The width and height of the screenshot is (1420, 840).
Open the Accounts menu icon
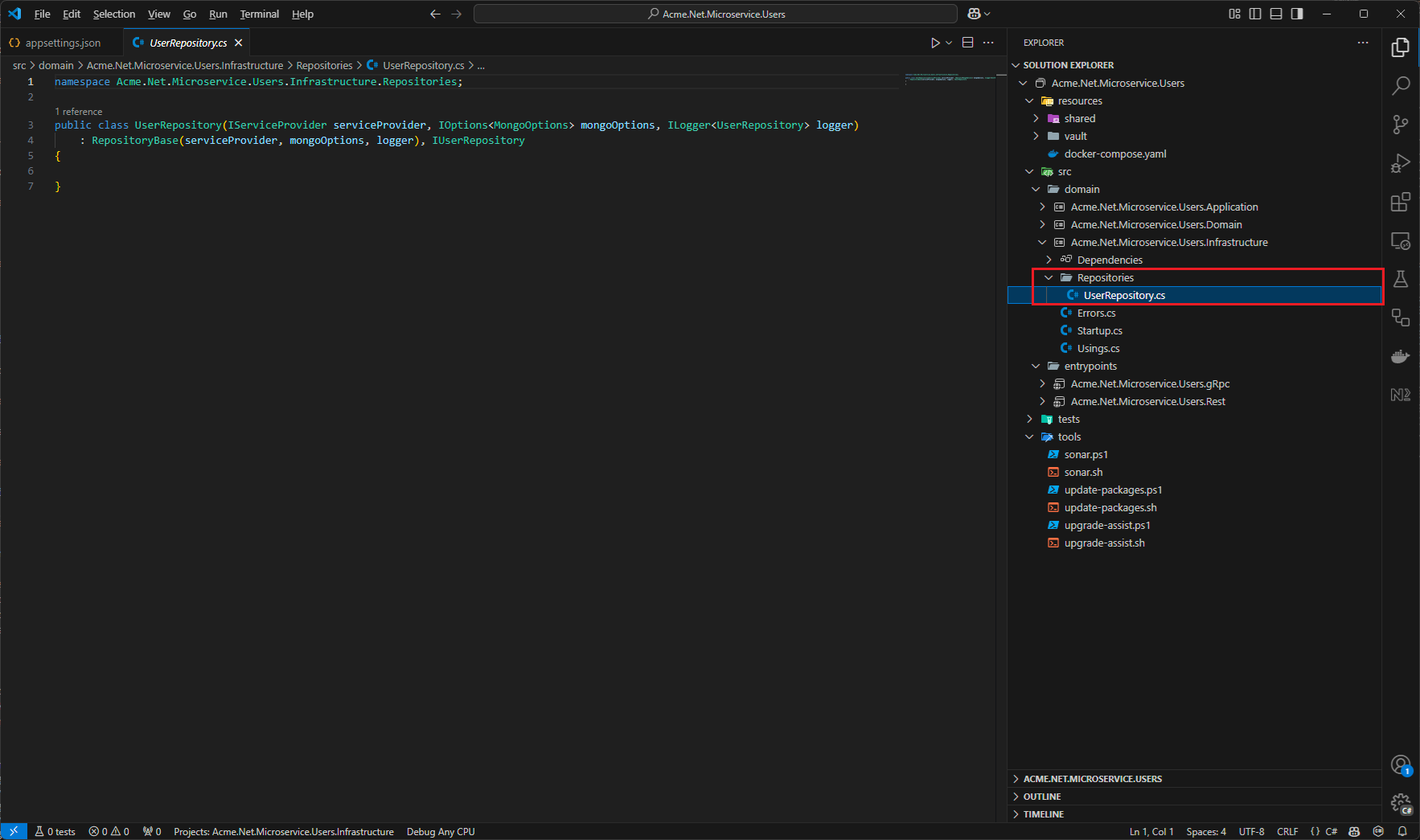tap(1400, 764)
